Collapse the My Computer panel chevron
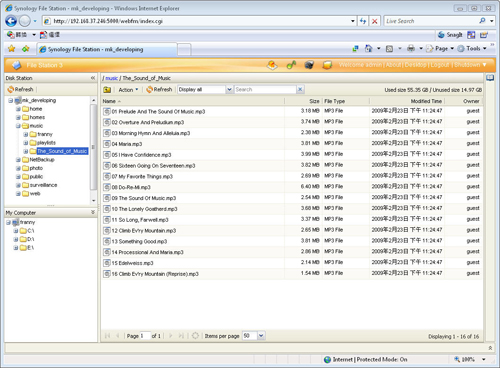 (x=93, y=212)
